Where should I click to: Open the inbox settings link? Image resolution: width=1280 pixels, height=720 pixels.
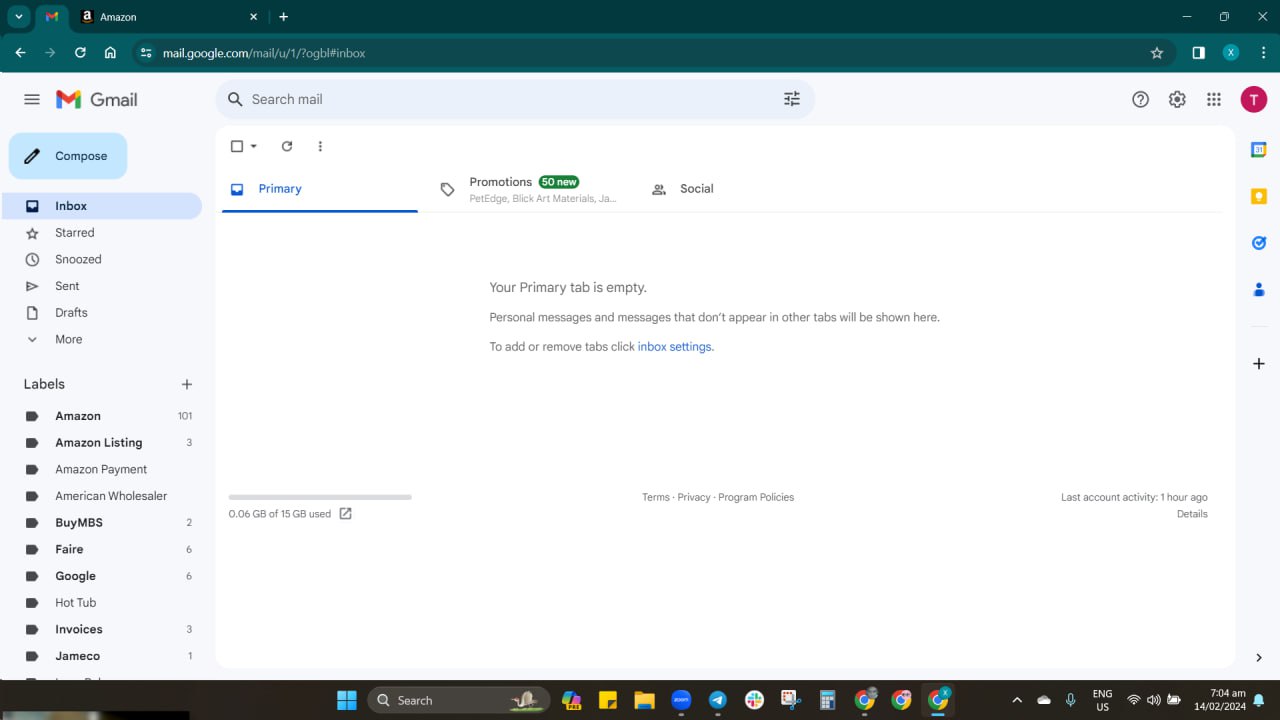(675, 346)
